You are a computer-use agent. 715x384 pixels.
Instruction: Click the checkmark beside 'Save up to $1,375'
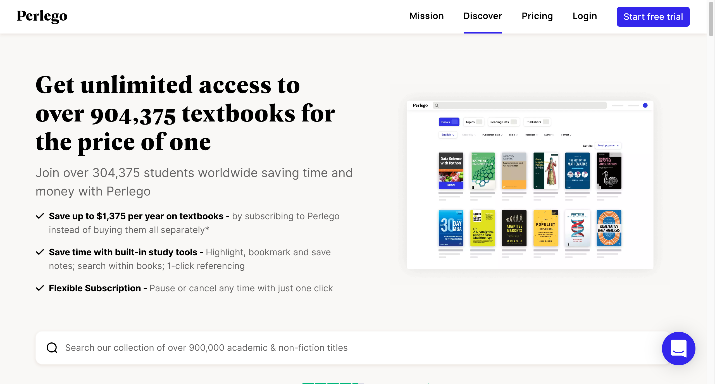pos(40,216)
